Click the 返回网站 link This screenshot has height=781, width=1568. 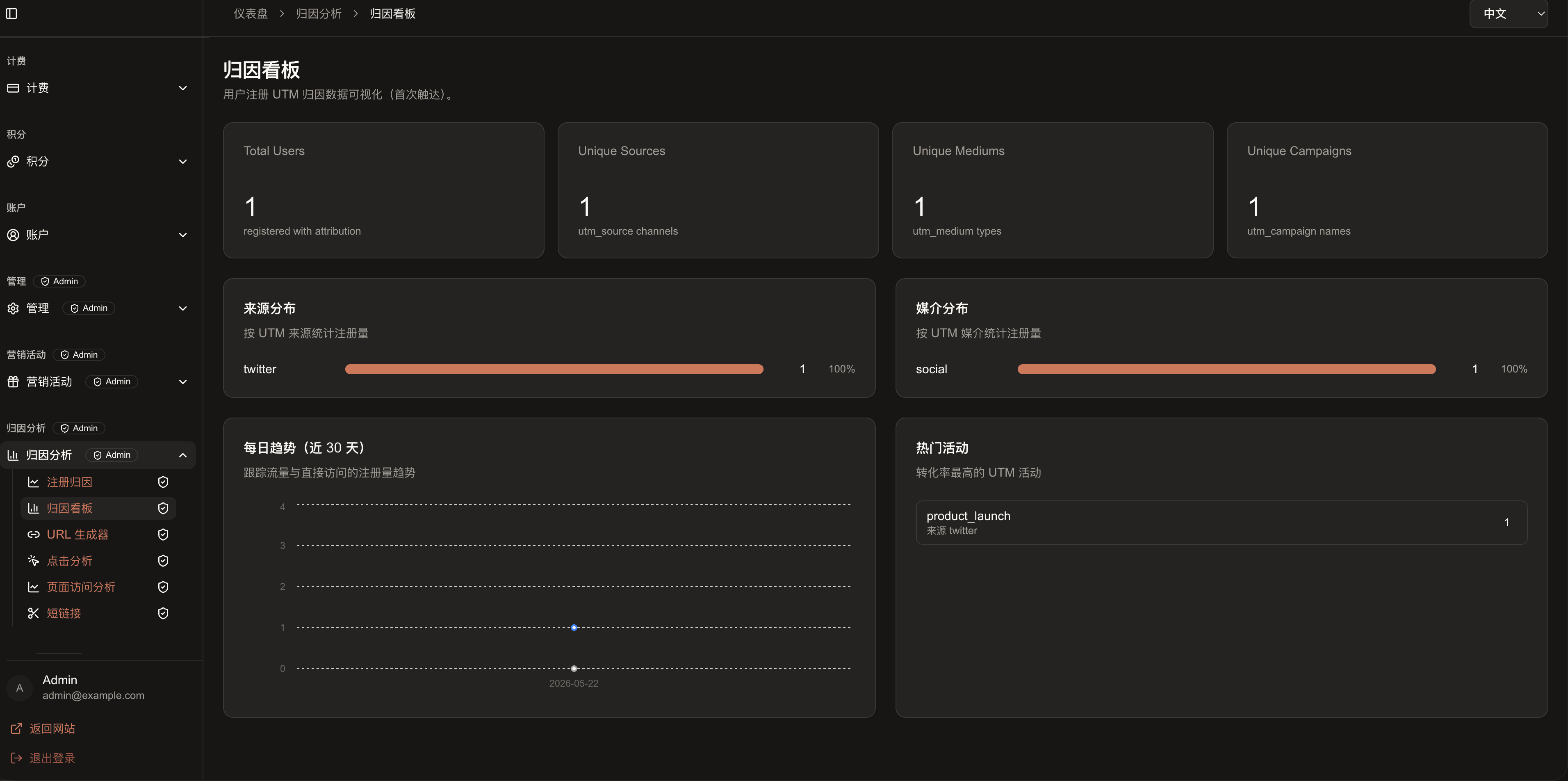(52, 728)
